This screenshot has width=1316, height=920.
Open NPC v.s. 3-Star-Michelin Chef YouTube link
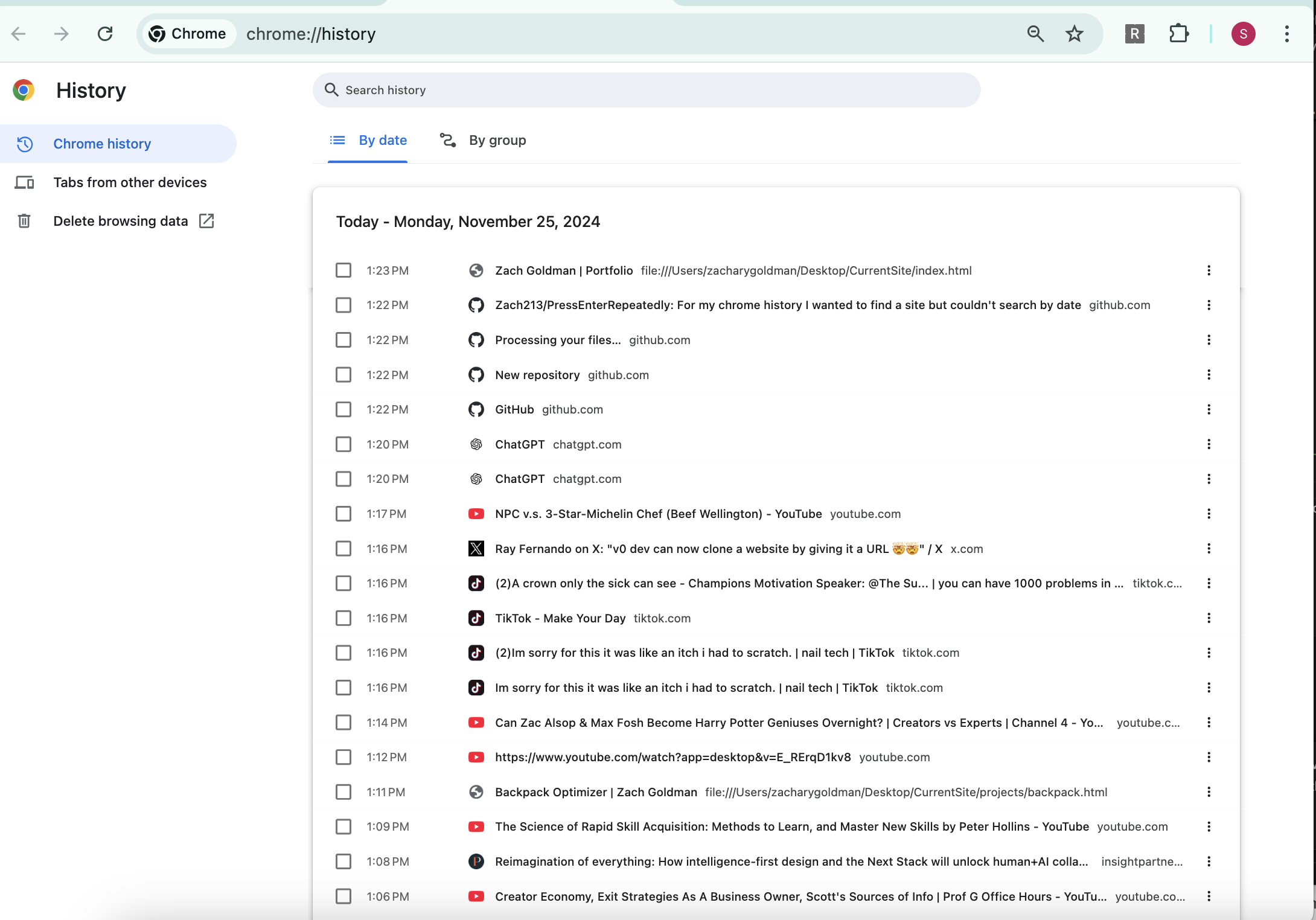659,514
